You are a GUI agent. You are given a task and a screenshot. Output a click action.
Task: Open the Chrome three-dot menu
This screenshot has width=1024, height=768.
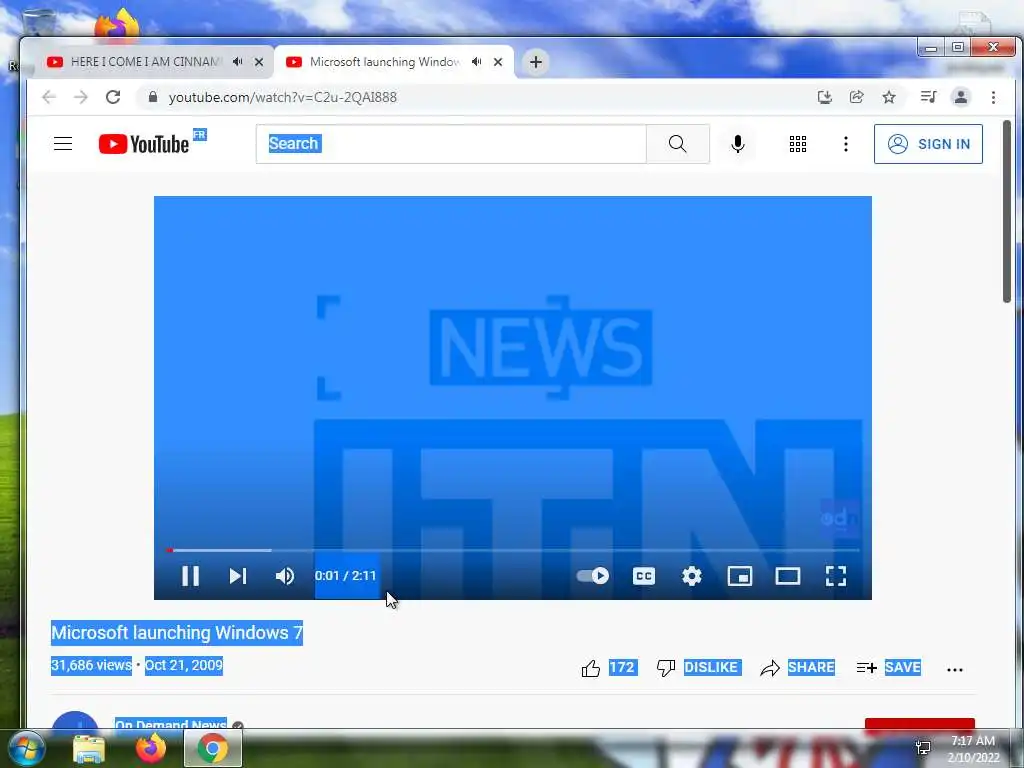[x=993, y=97]
